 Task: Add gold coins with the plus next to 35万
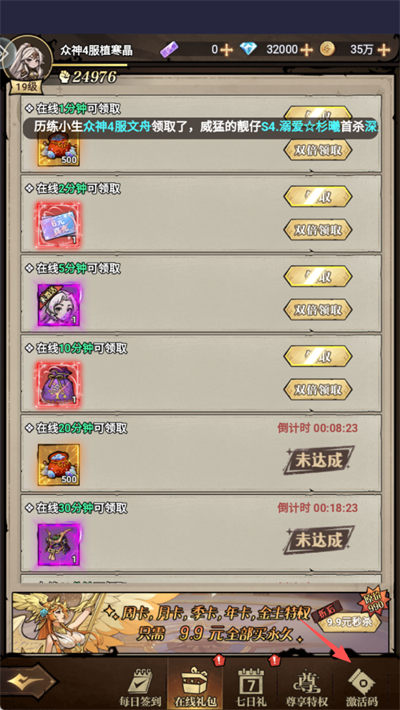pyautogui.click(x=383, y=50)
